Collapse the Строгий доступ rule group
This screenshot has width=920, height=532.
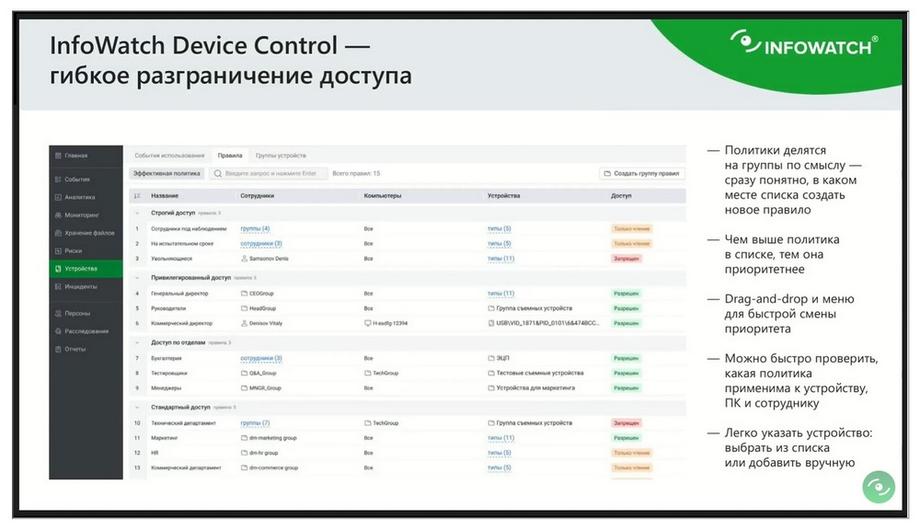pos(137,213)
